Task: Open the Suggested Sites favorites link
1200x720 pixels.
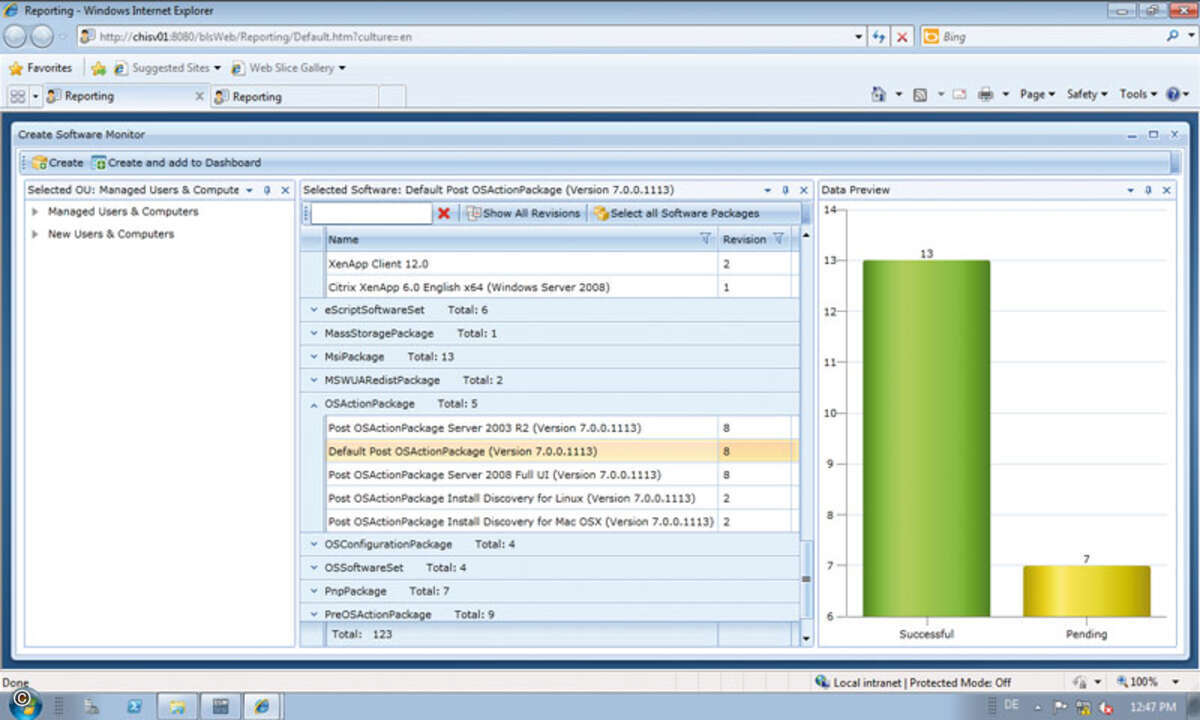Action: (166, 68)
